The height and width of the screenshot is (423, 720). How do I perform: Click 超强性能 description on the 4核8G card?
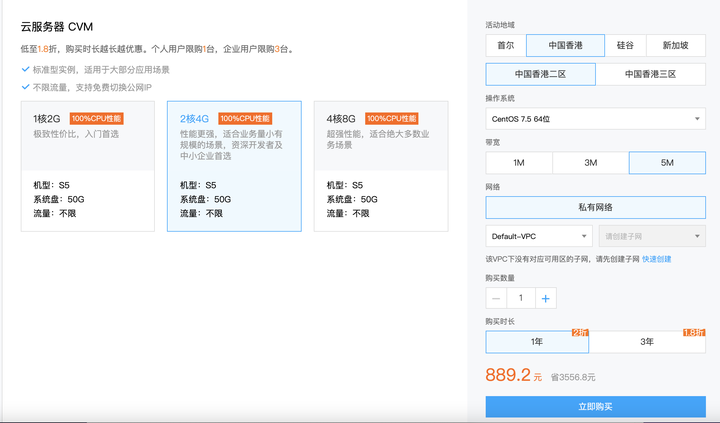[378, 140]
